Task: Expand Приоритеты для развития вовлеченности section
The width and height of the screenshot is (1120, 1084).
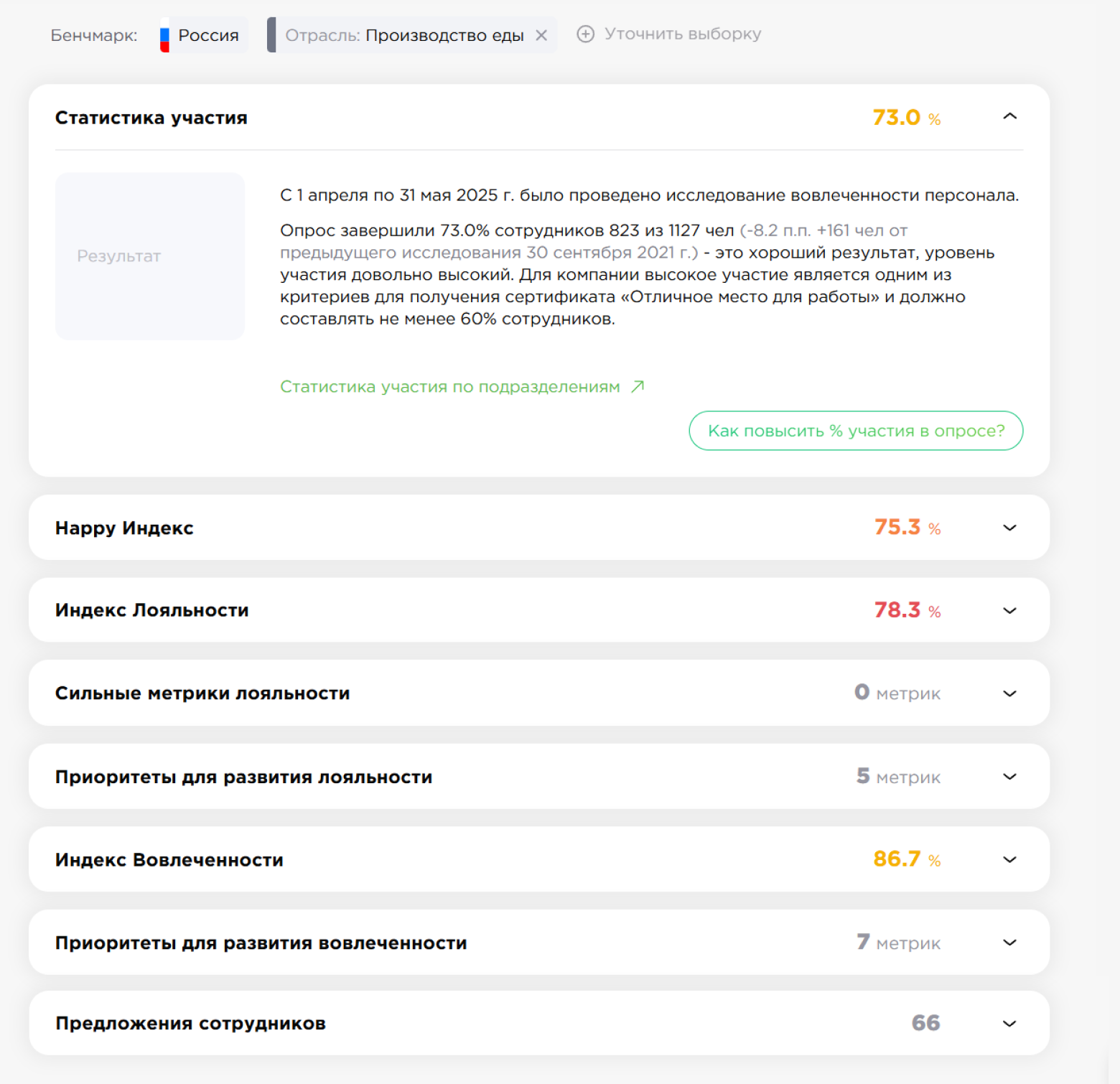Action: pos(1009,943)
